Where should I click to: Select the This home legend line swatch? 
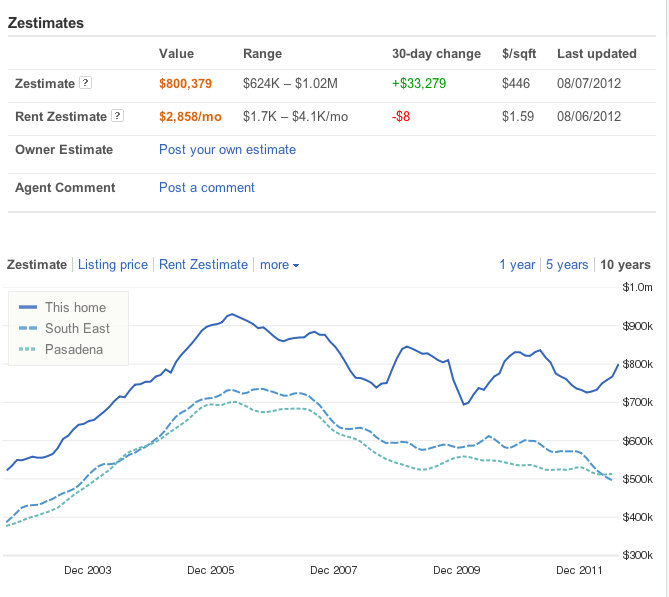[28, 307]
